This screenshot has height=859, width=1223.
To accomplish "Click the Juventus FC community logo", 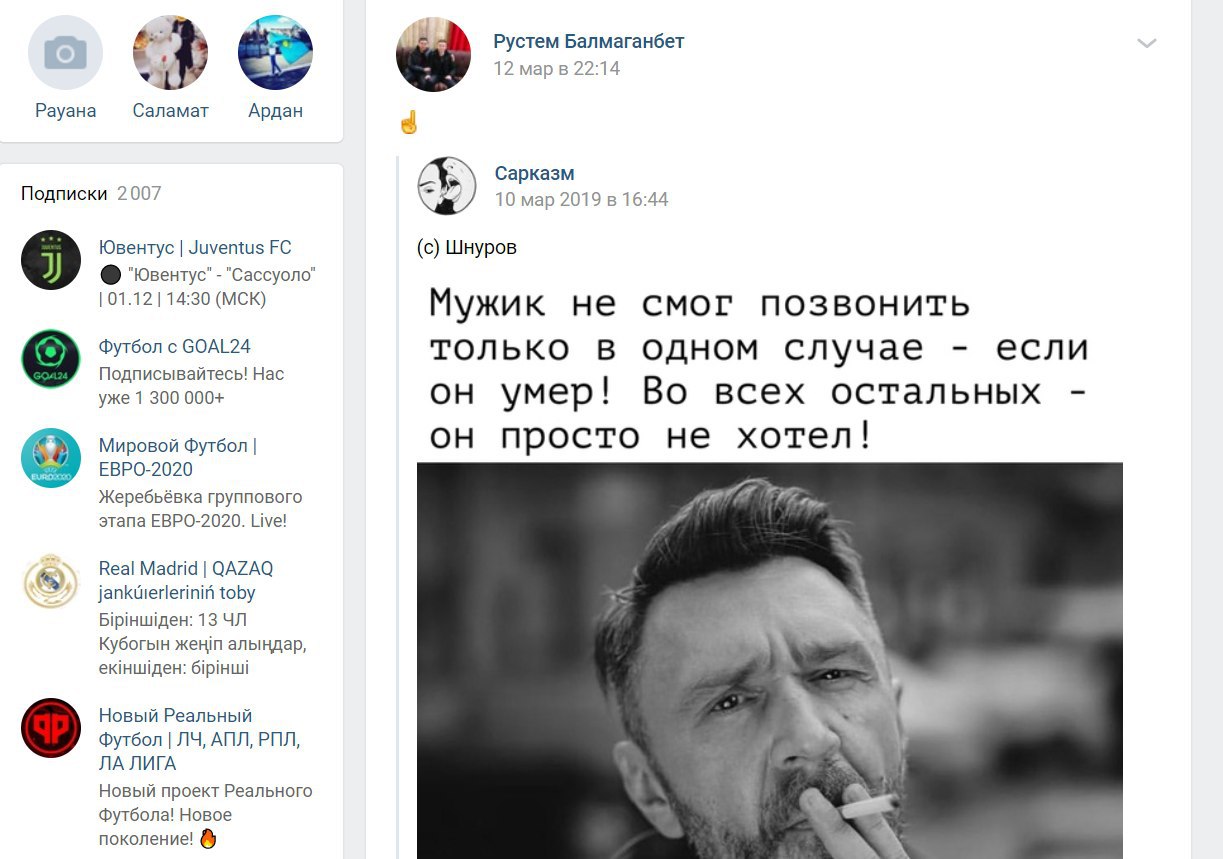I will [51, 260].
